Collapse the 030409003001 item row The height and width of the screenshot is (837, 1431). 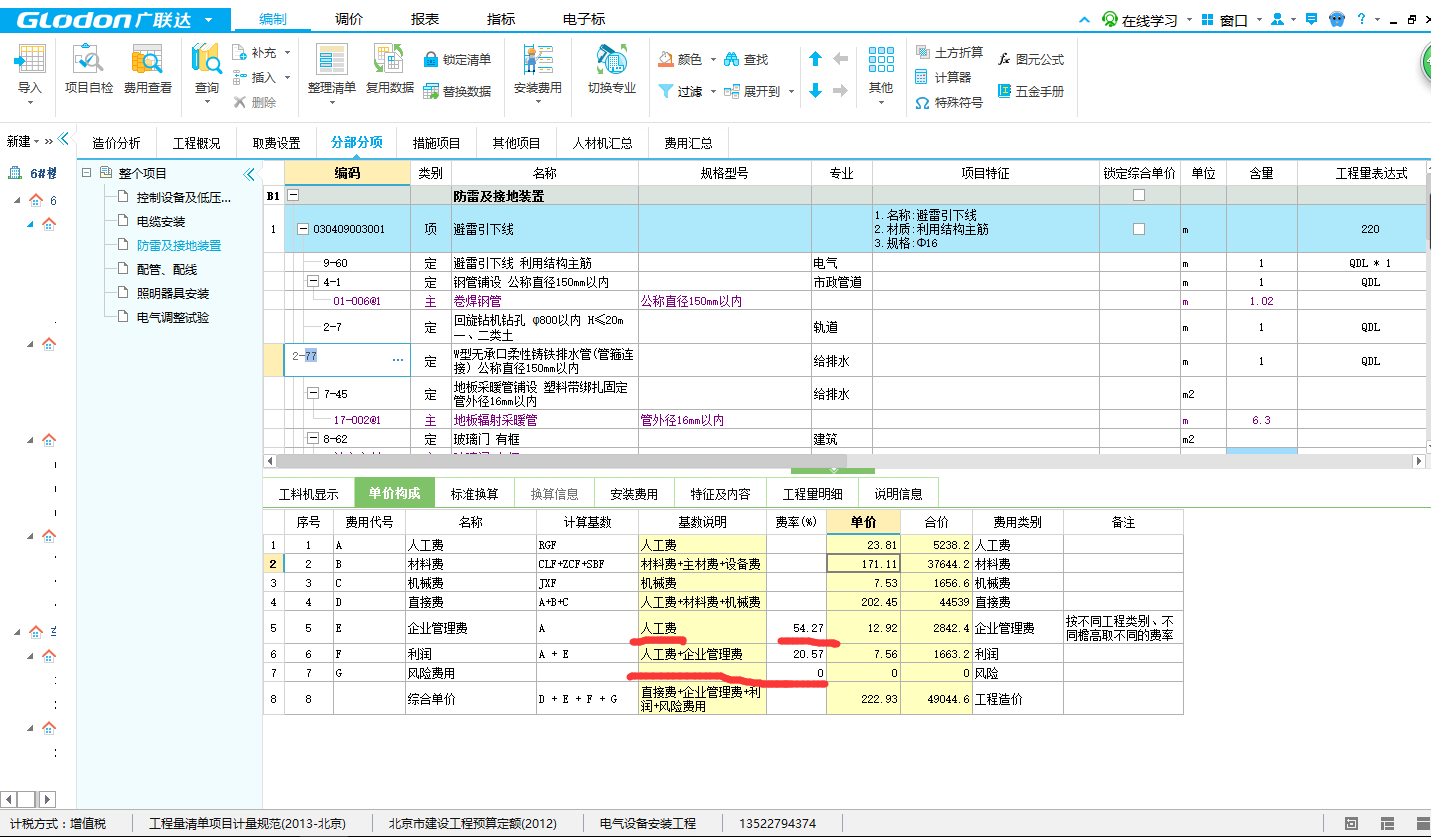coord(303,229)
